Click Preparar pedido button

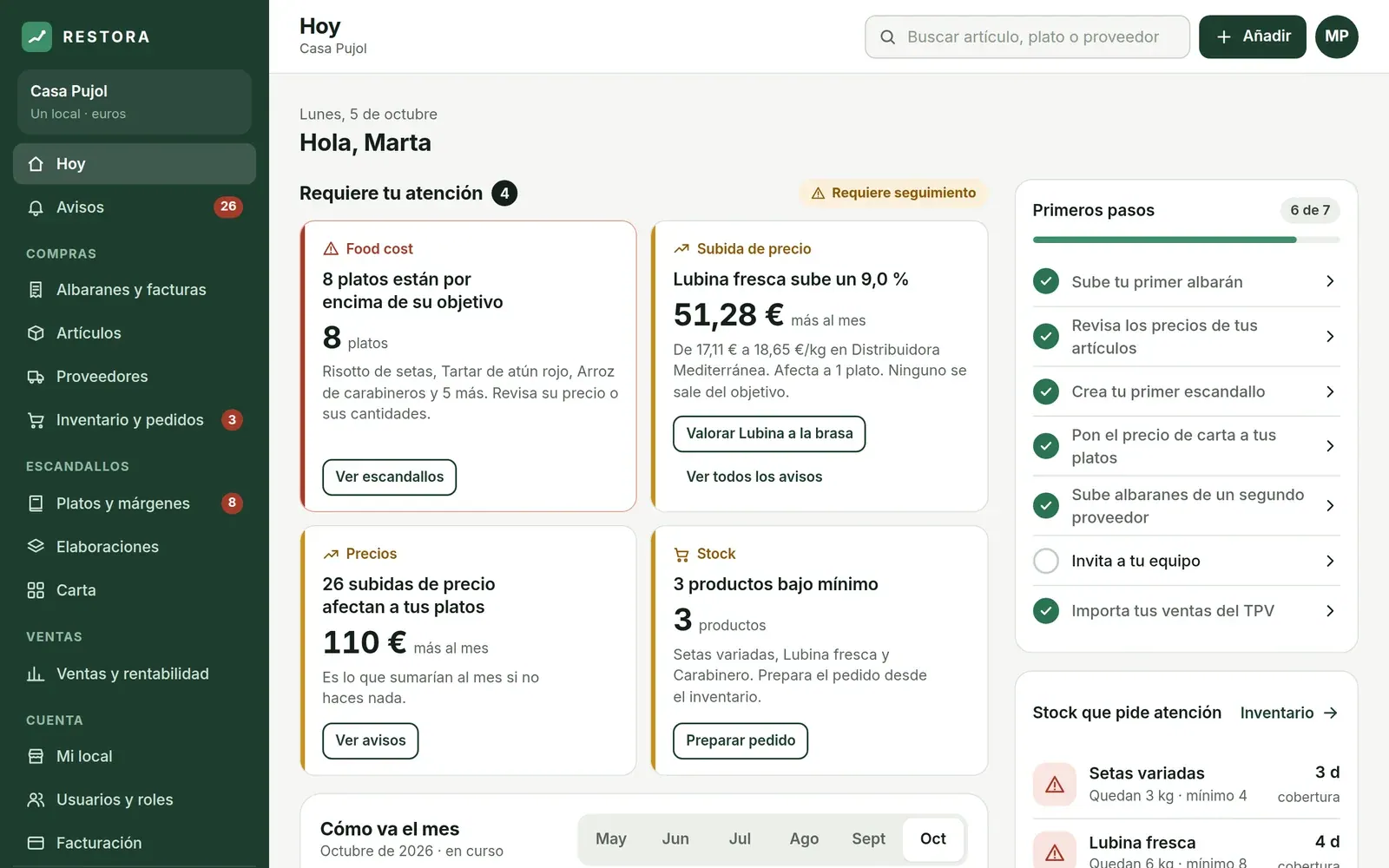pos(741,741)
